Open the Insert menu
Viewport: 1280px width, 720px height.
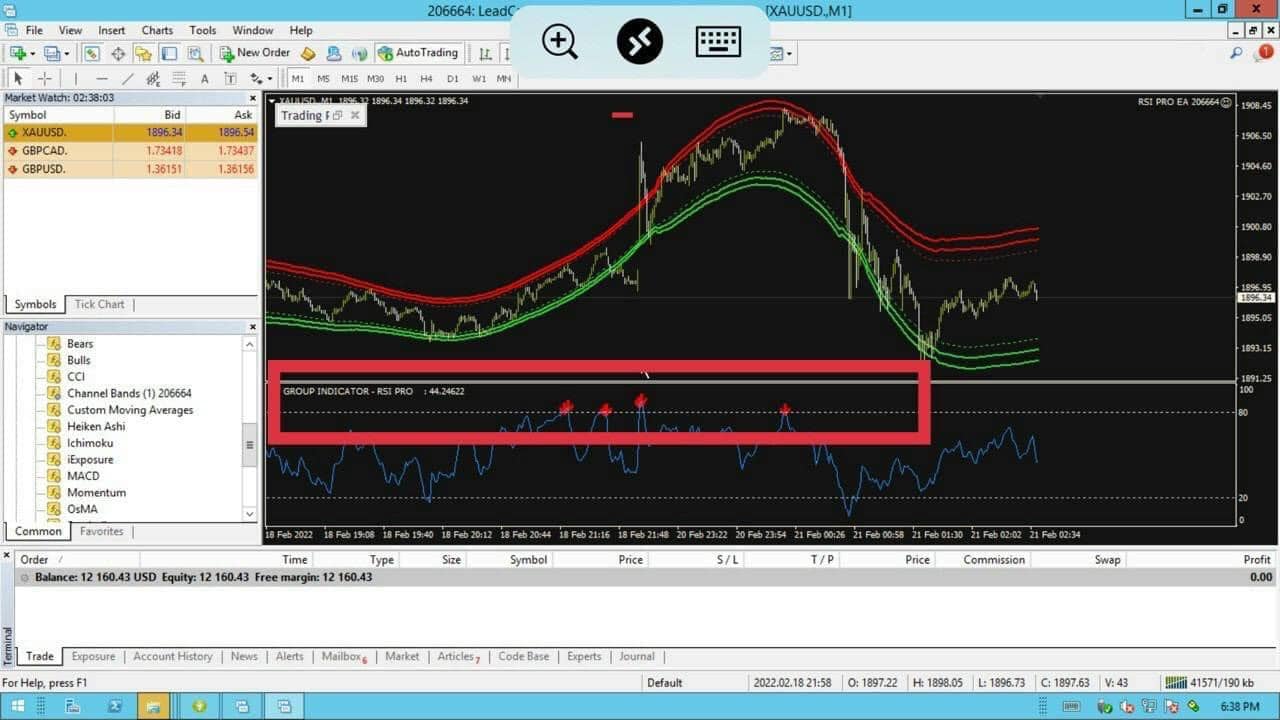pos(112,30)
